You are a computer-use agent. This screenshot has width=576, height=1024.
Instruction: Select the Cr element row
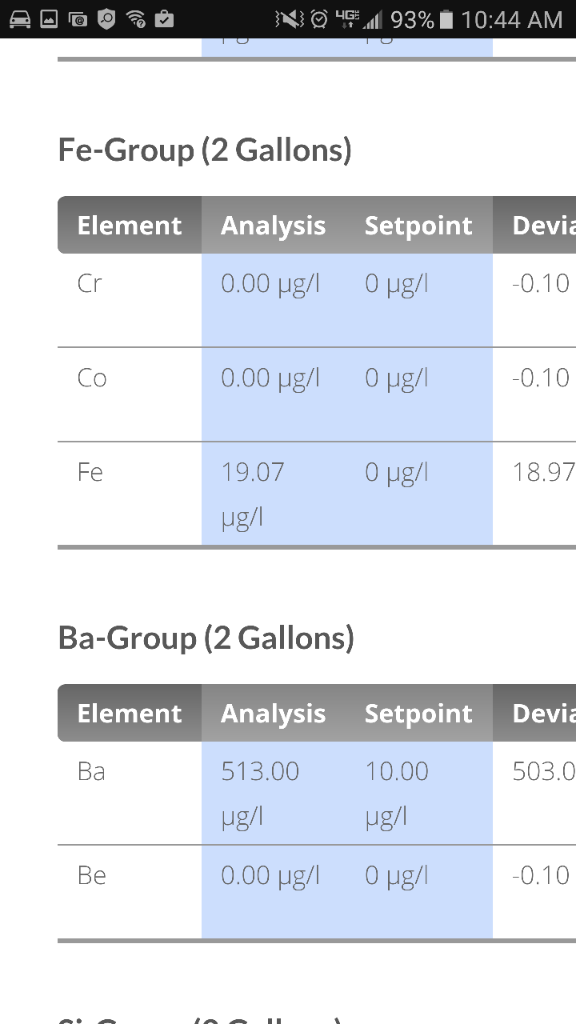tap(317, 300)
